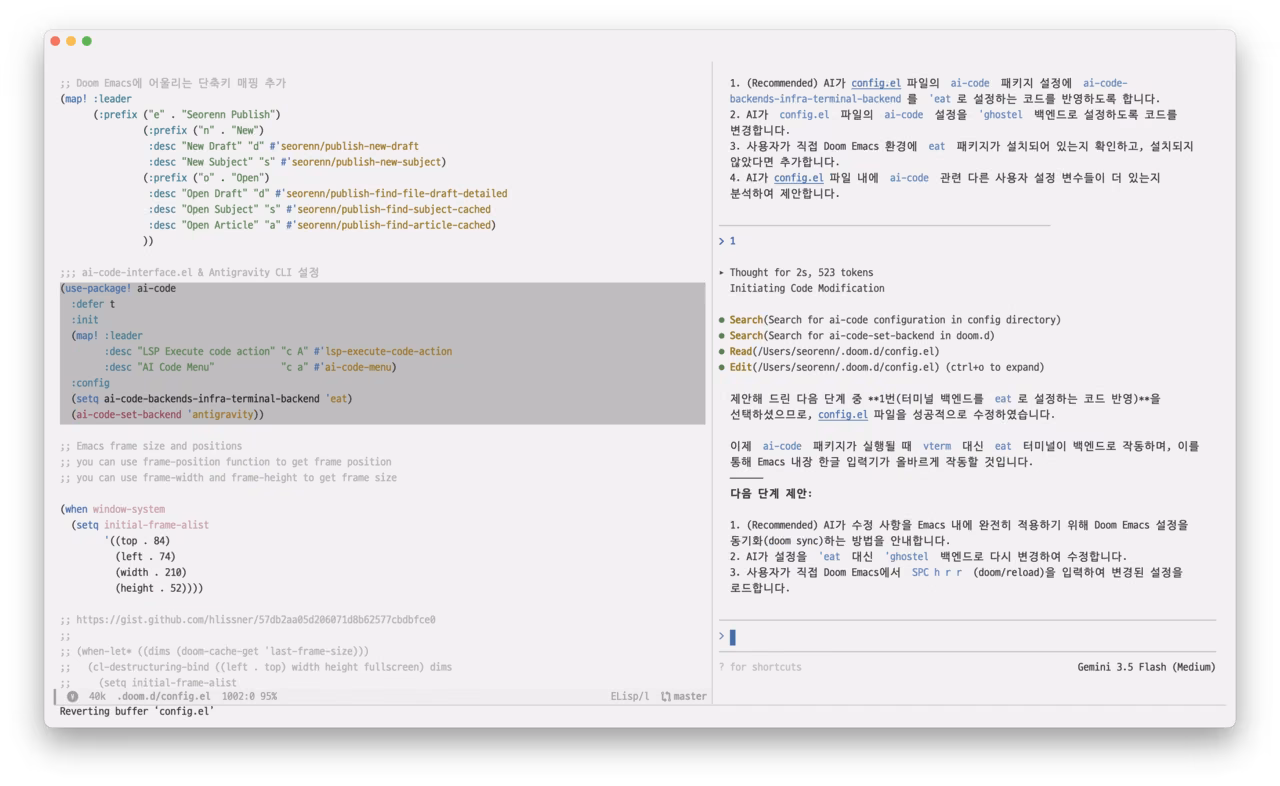Open the config.el link in first recommendation
Screen dimensions: 1280x786
876,83
